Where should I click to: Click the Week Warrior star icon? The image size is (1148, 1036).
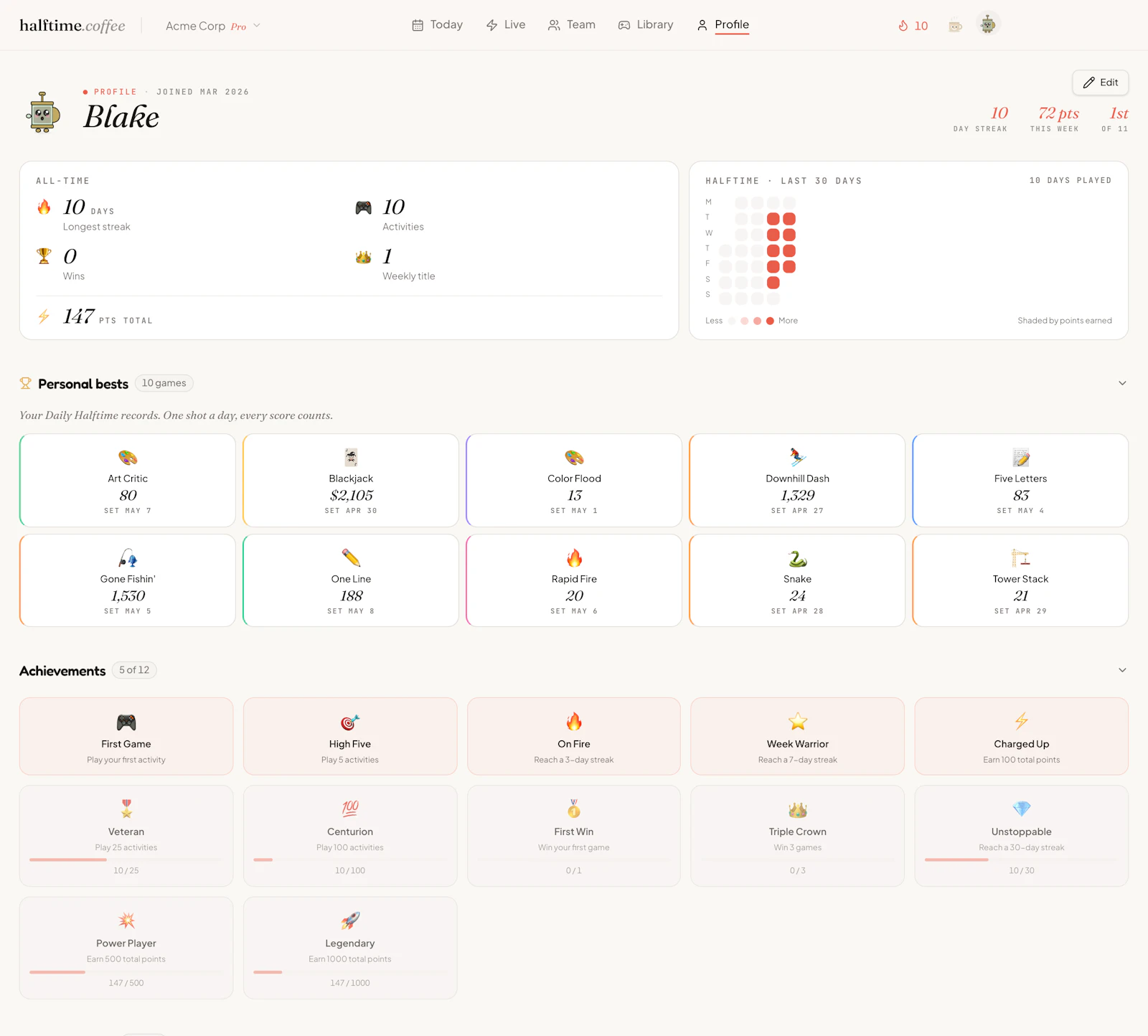coord(798,722)
